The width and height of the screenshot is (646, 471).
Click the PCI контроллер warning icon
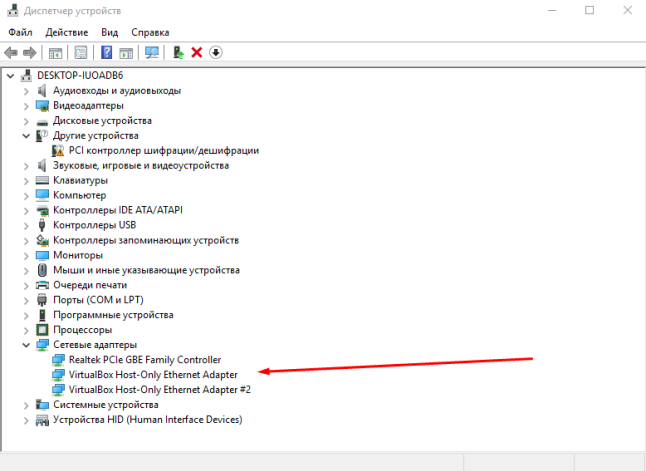click(x=58, y=151)
